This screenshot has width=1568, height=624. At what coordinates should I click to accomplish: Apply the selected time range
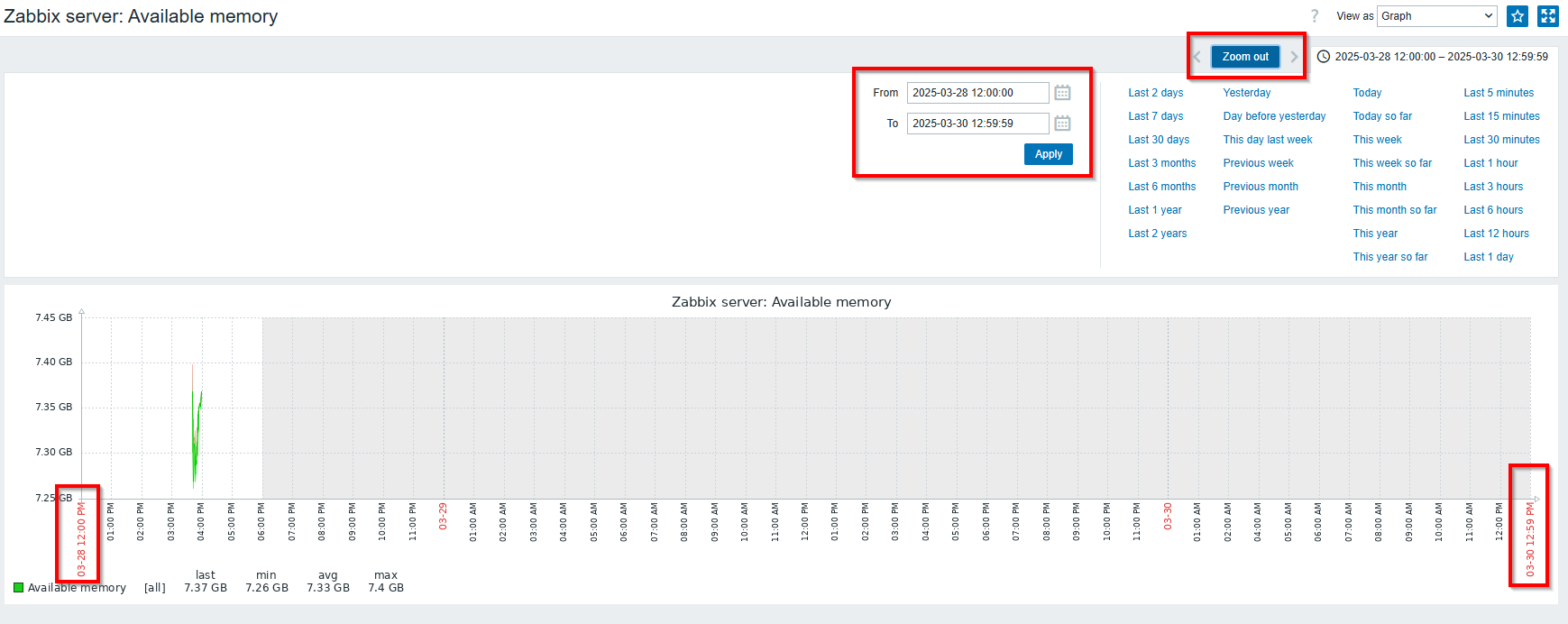coord(1049,154)
